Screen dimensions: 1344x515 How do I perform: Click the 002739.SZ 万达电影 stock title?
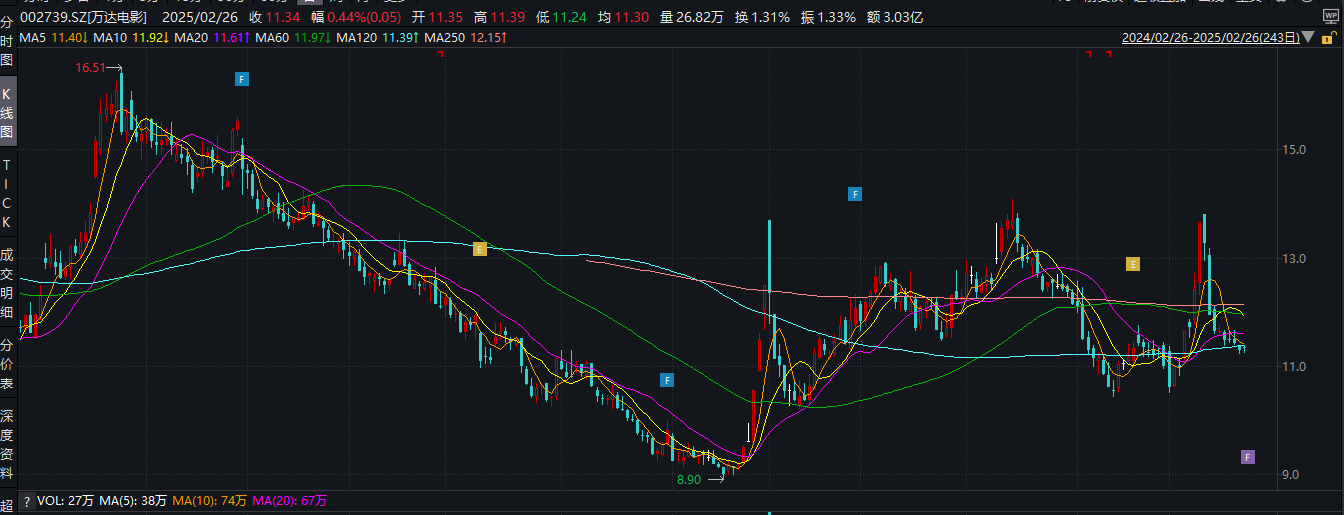[x=76, y=17]
